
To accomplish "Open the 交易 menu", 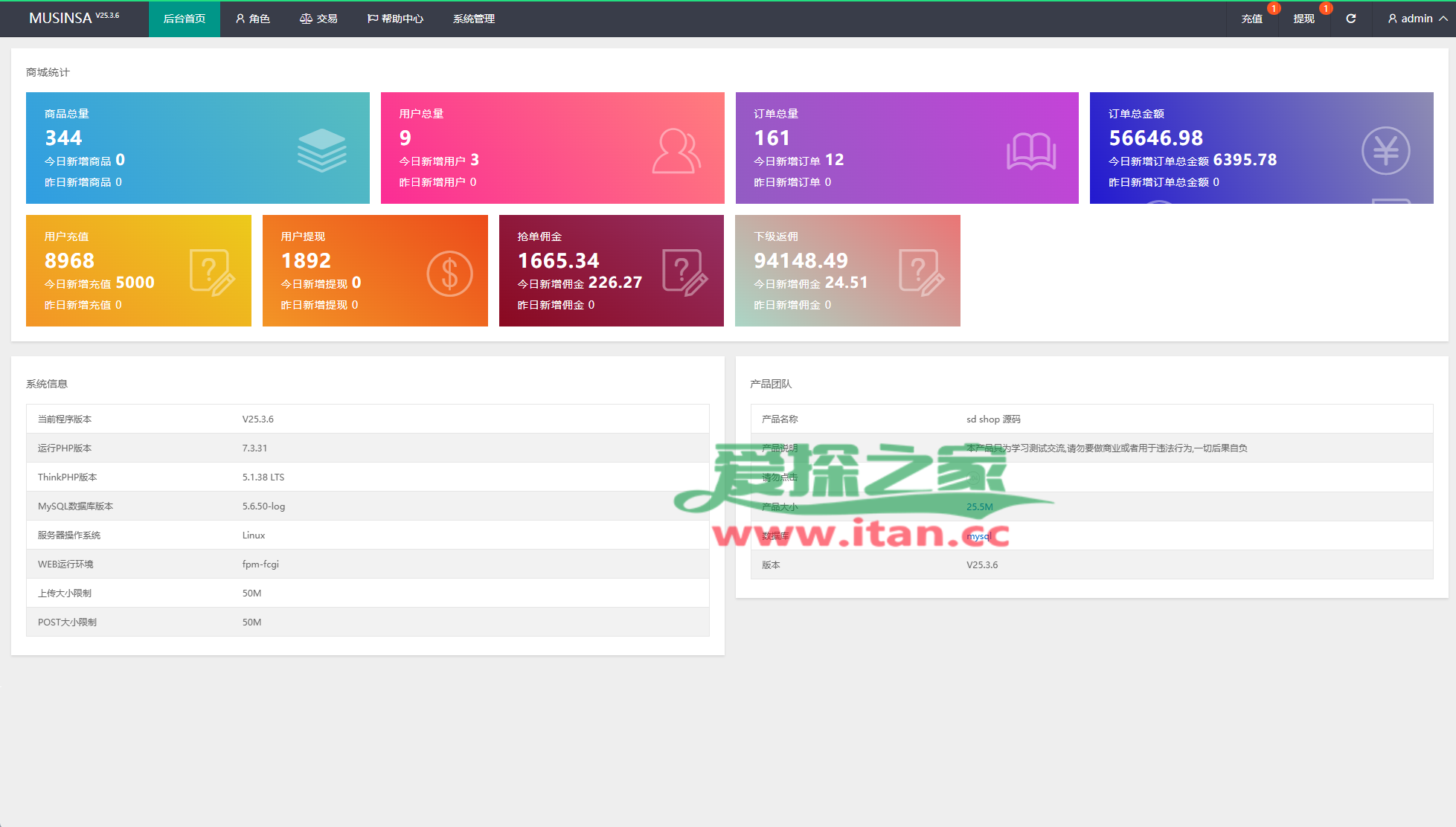I will click(x=318, y=19).
